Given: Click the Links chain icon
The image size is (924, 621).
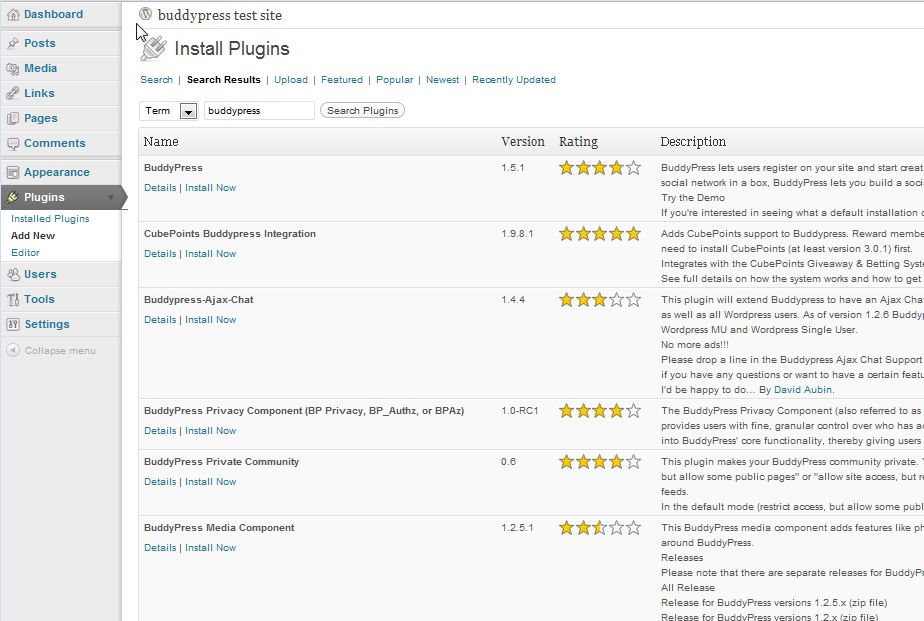Looking at the screenshot, I should 13,93.
